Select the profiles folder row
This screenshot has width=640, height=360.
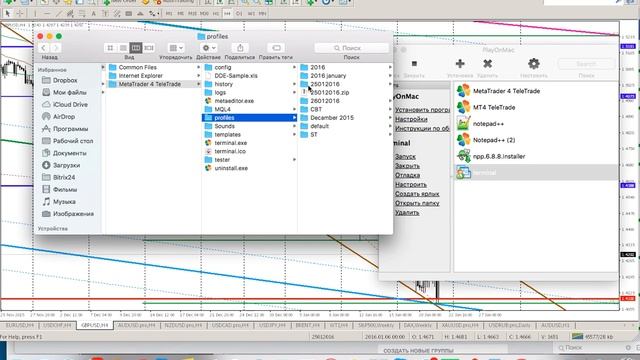249,118
